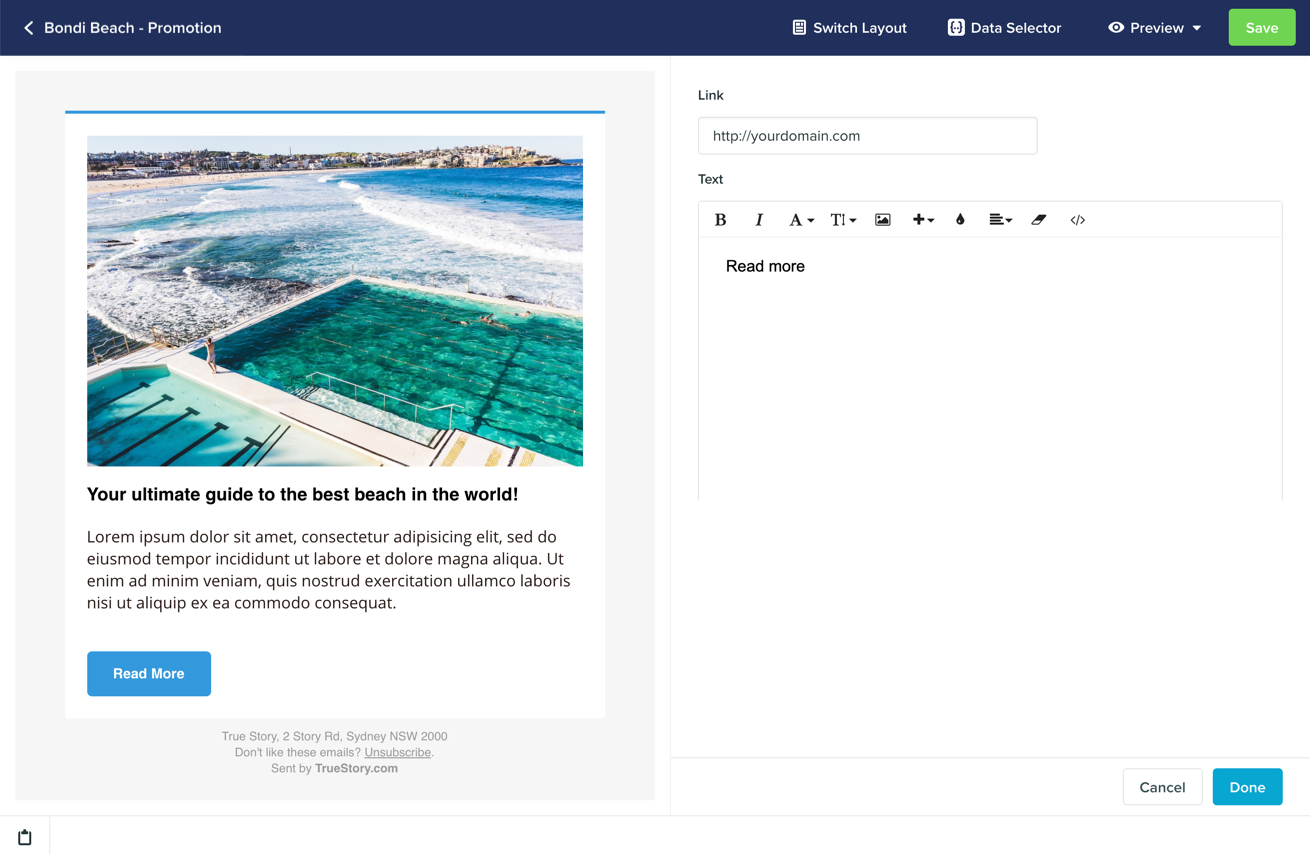Toggle italic formatting in the text editor
1310x854 pixels.
pyautogui.click(x=759, y=220)
